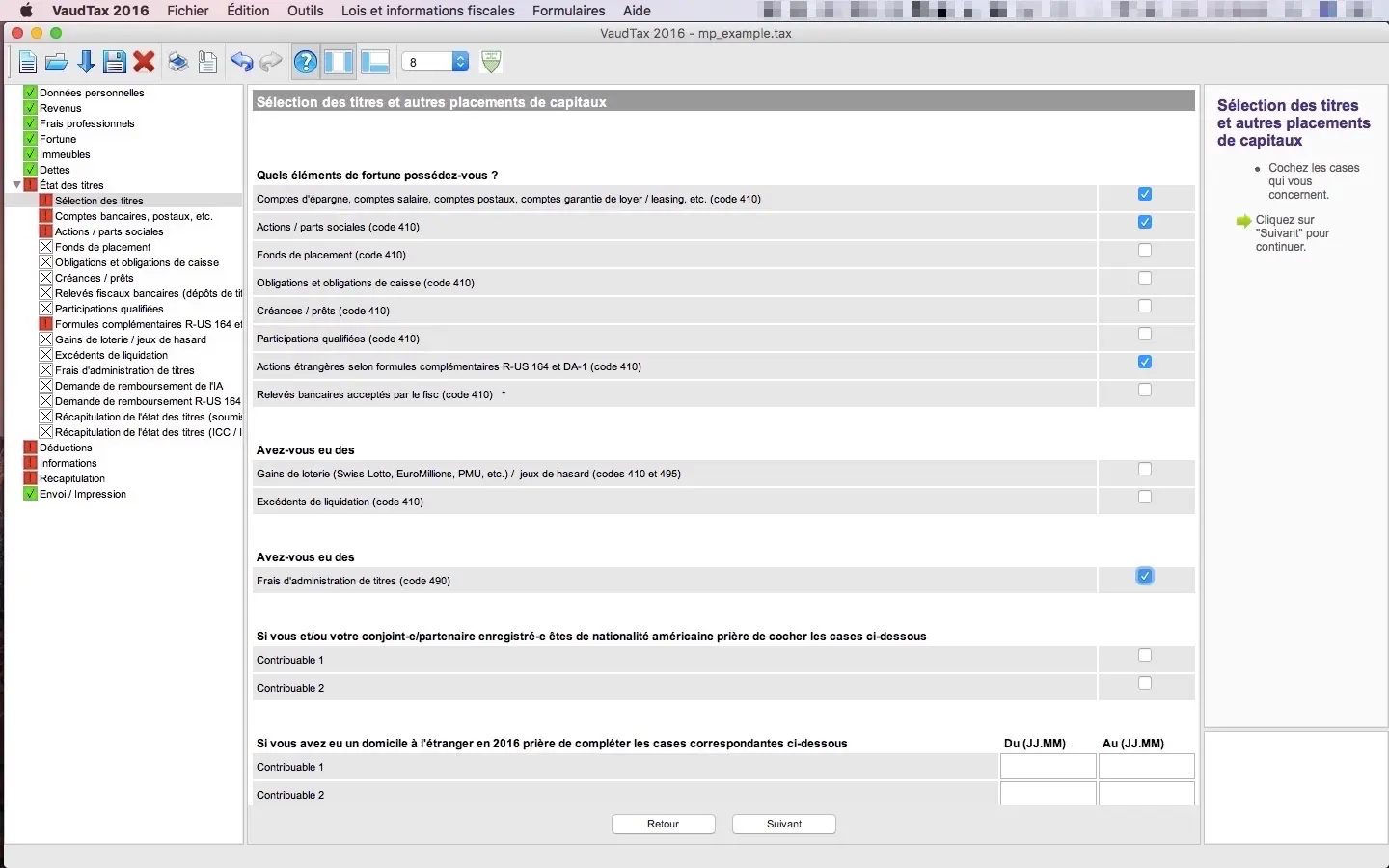Check American nationality Contribuable 2 checkbox

1145,683
